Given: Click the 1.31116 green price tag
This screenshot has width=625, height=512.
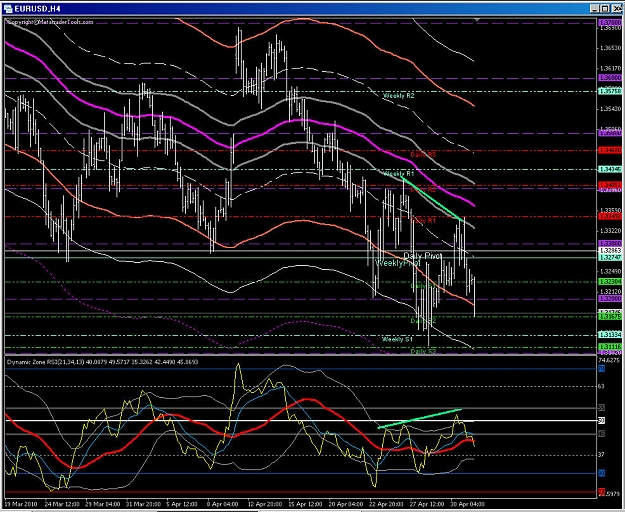Looking at the screenshot, I should [x=610, y=347].
